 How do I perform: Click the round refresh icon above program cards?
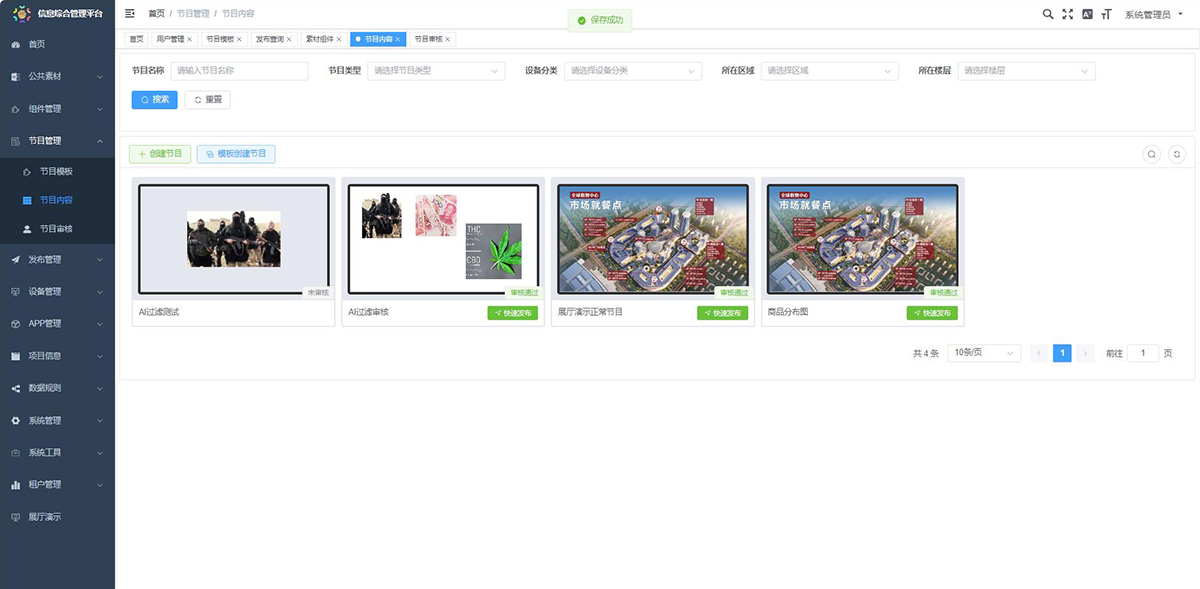[x=1177, y=154]
